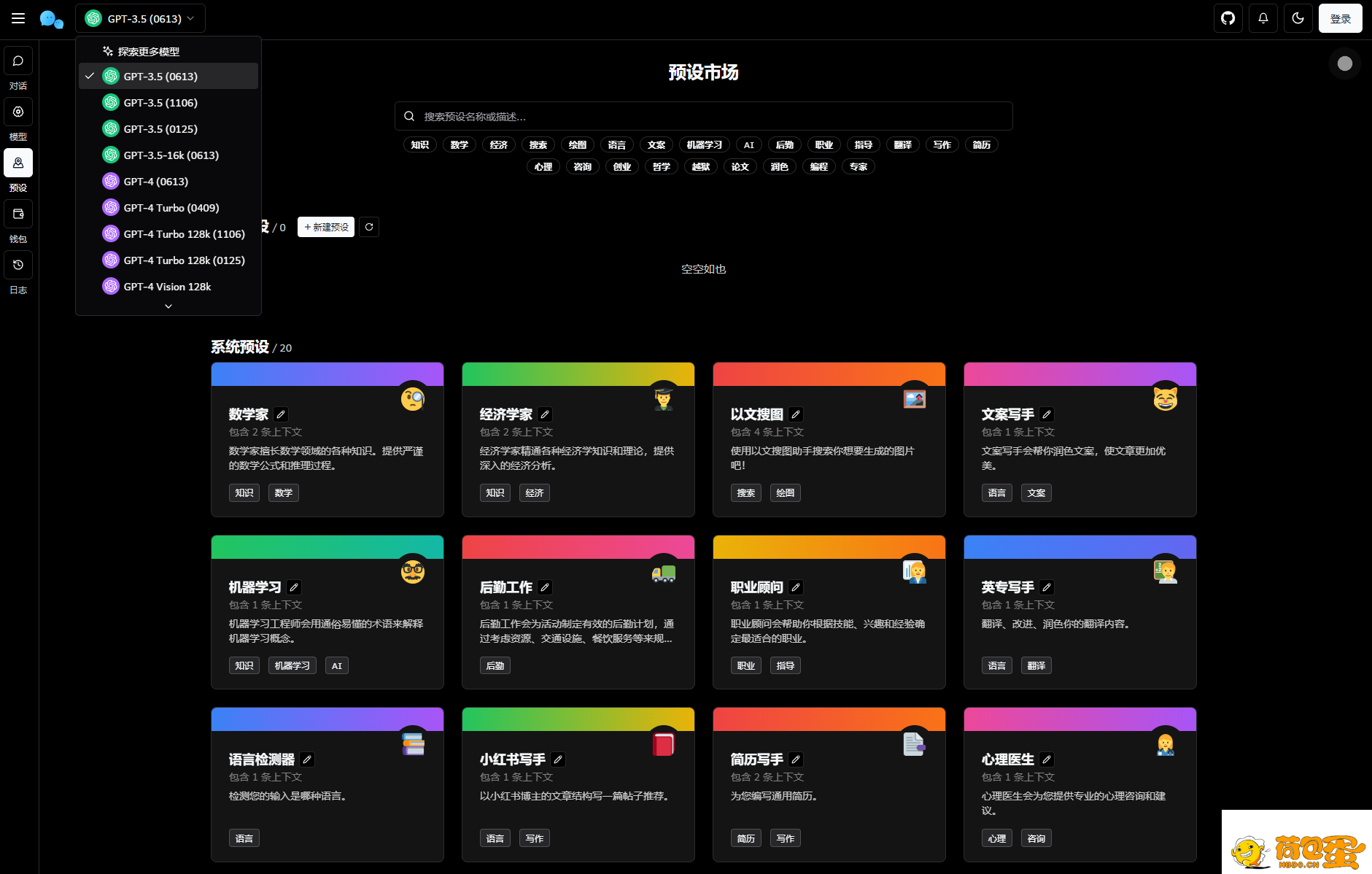
Task: Toggle dark mode moon icon
Action: coord(1298,18)
